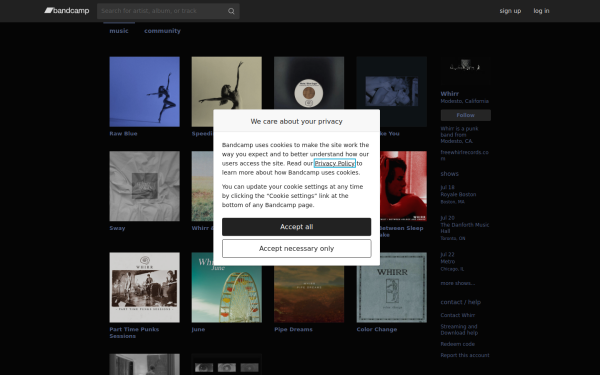The width and height of the screenshot is (600, 375).
Task: Open the Jul 18 Royale Boston show
Action: point(458,194)
